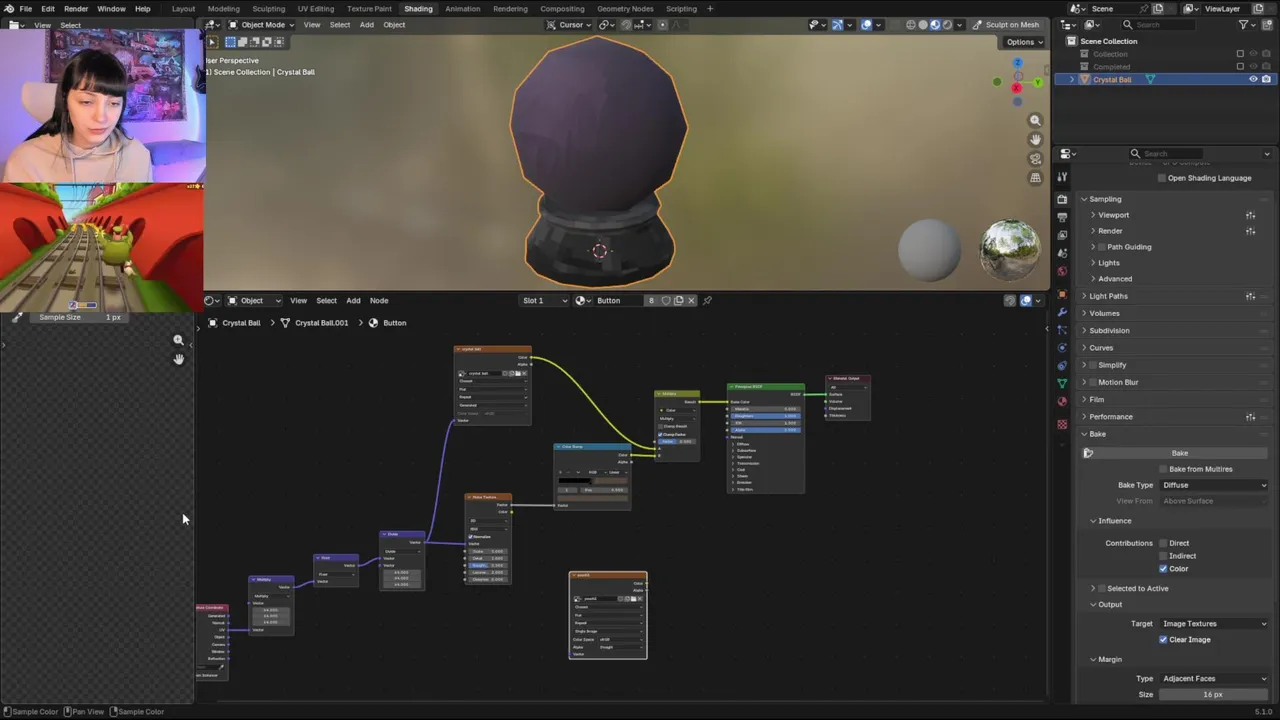The height and width of the screenshot is (720, 1280).
Task: Open the Output properties tab
Action: point(1062,217)
